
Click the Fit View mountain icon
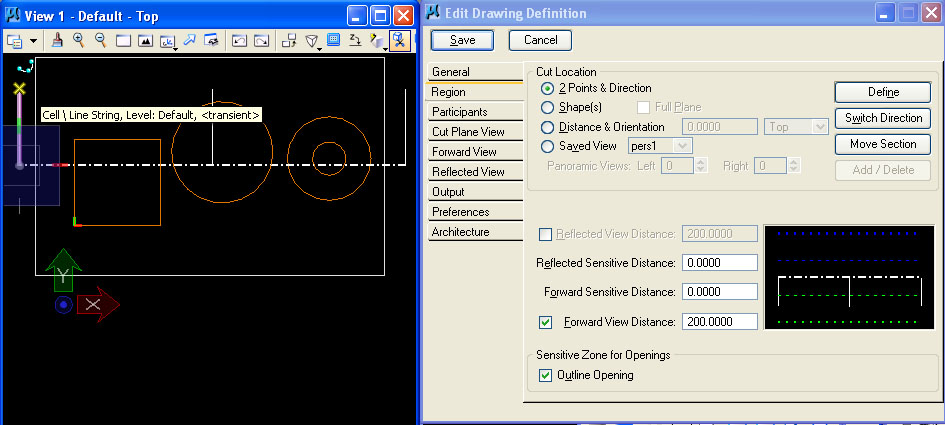coord(145,41)
